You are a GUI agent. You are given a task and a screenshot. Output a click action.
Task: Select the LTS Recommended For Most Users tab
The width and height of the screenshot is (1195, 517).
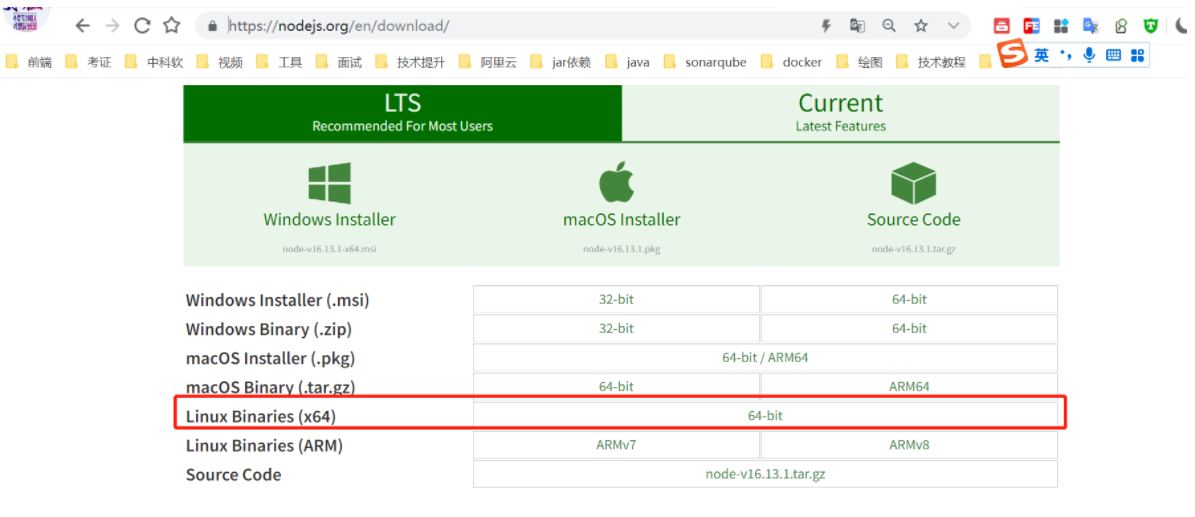point(402,113)
